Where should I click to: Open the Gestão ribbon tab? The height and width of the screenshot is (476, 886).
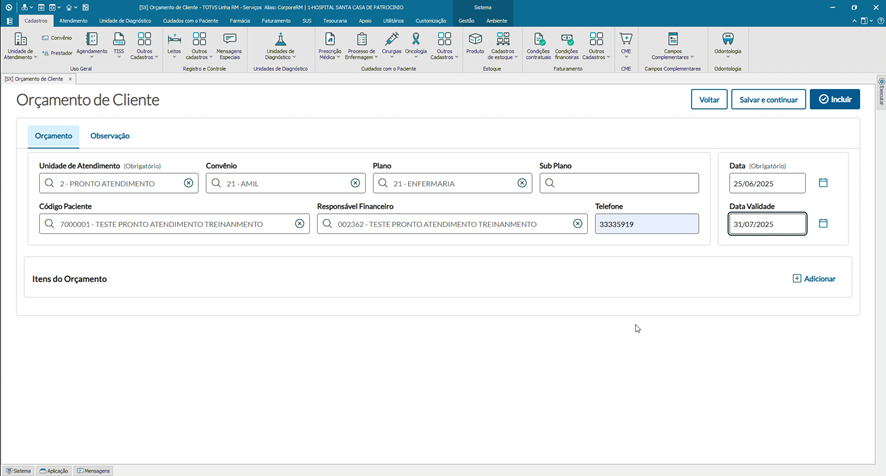466,21
